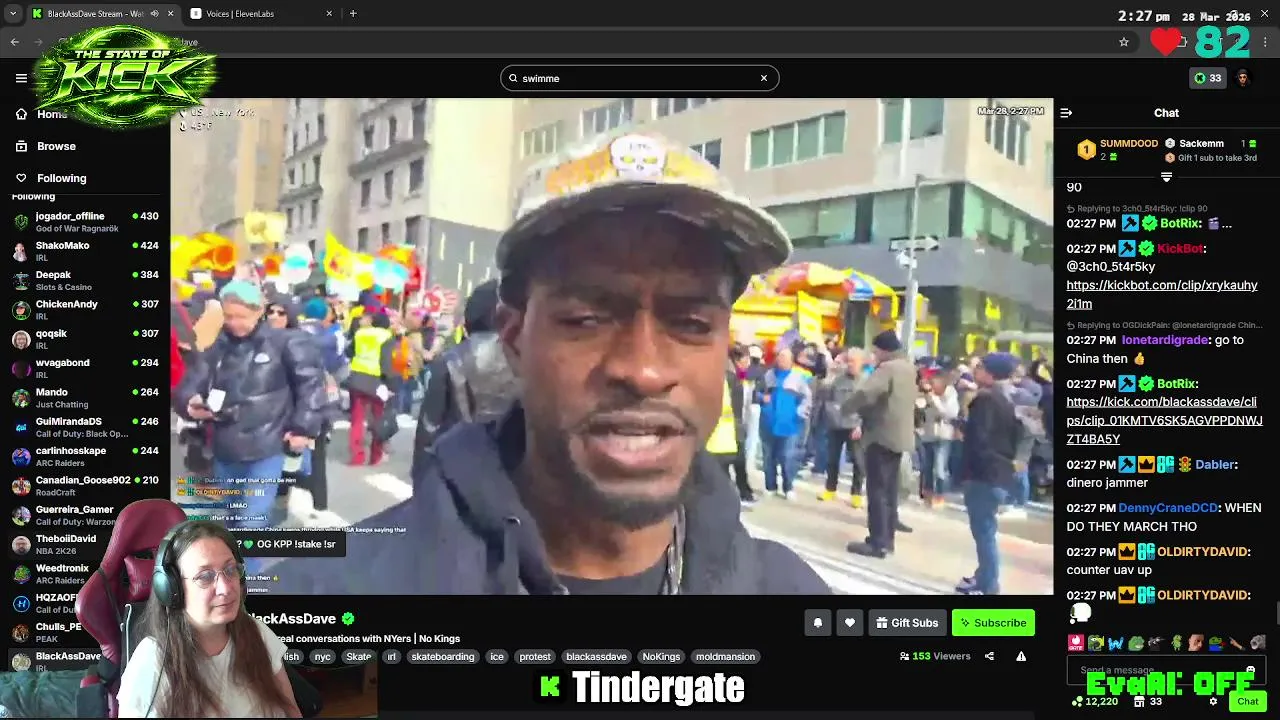Open the hamburger sidebar menu
This screenshot has width=1280, height=720.
pyautogui.click(x=21, y=78)
